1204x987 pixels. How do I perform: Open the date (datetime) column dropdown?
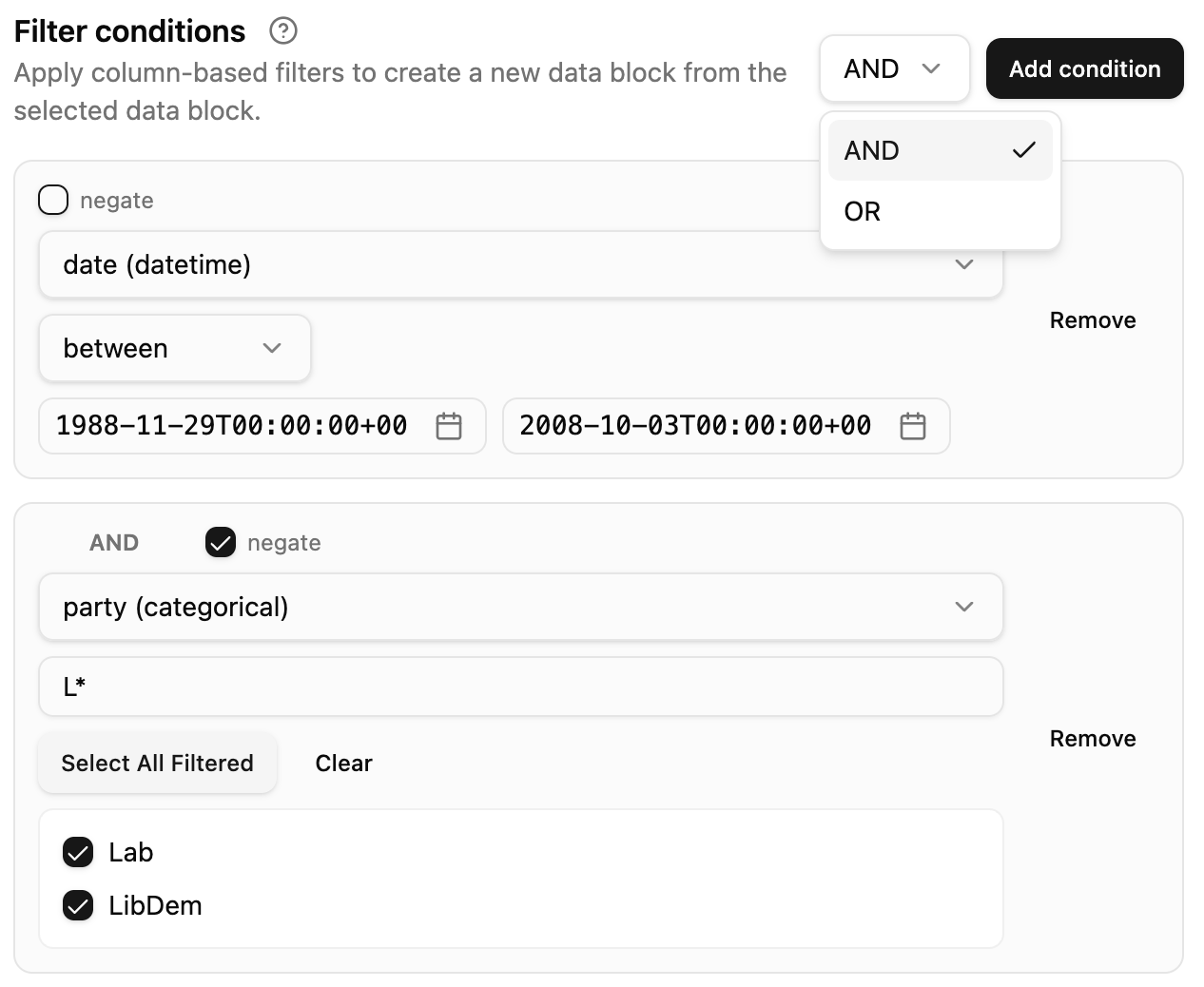tap(521, 264)
